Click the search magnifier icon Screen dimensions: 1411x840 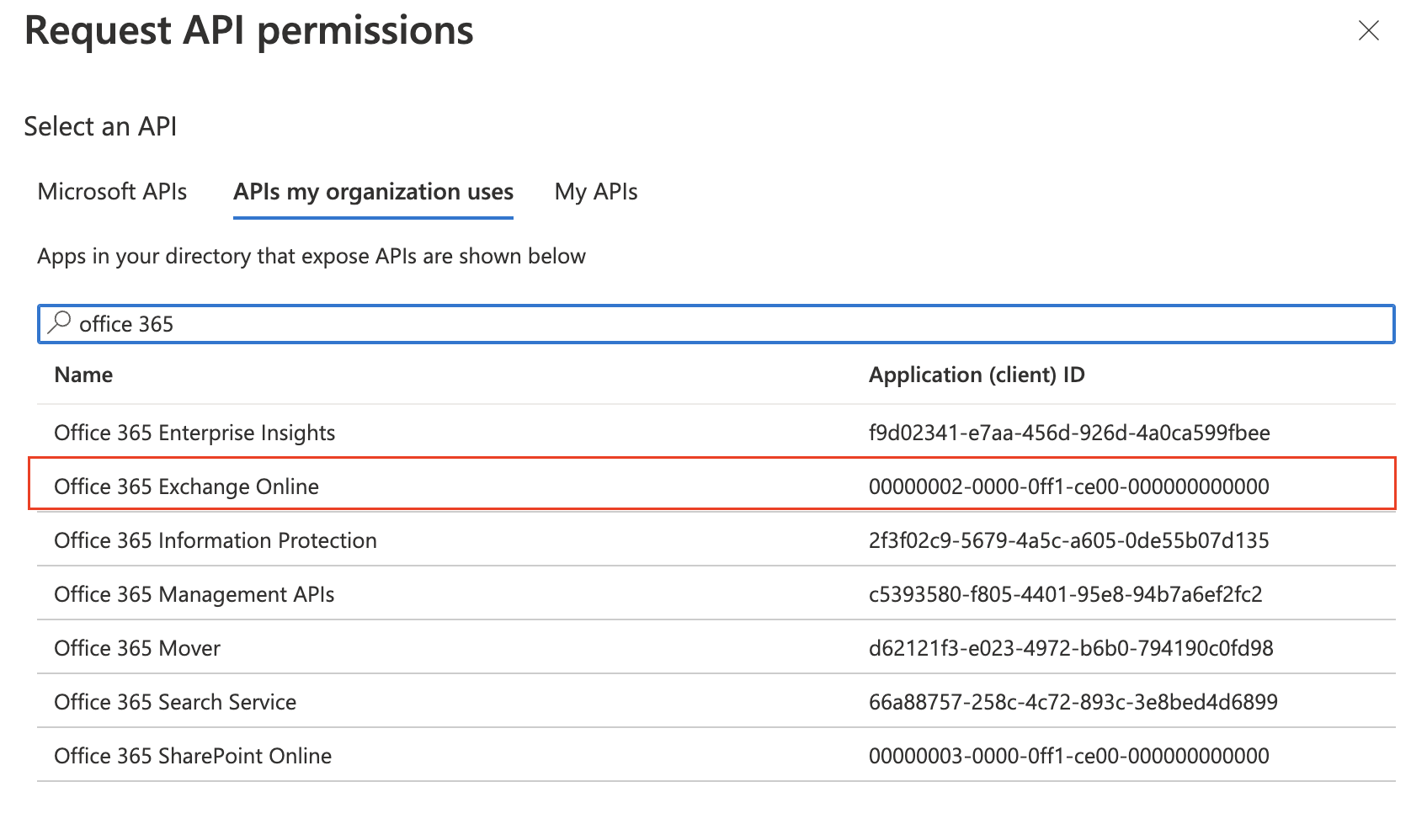(x=59, y=322)
